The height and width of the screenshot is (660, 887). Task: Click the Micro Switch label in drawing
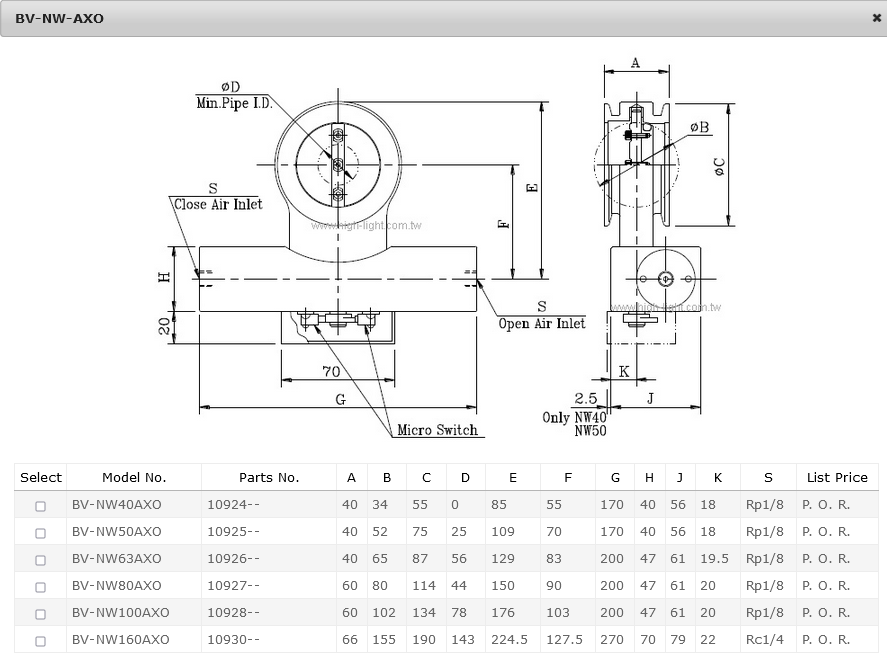(x=437, y=430)
